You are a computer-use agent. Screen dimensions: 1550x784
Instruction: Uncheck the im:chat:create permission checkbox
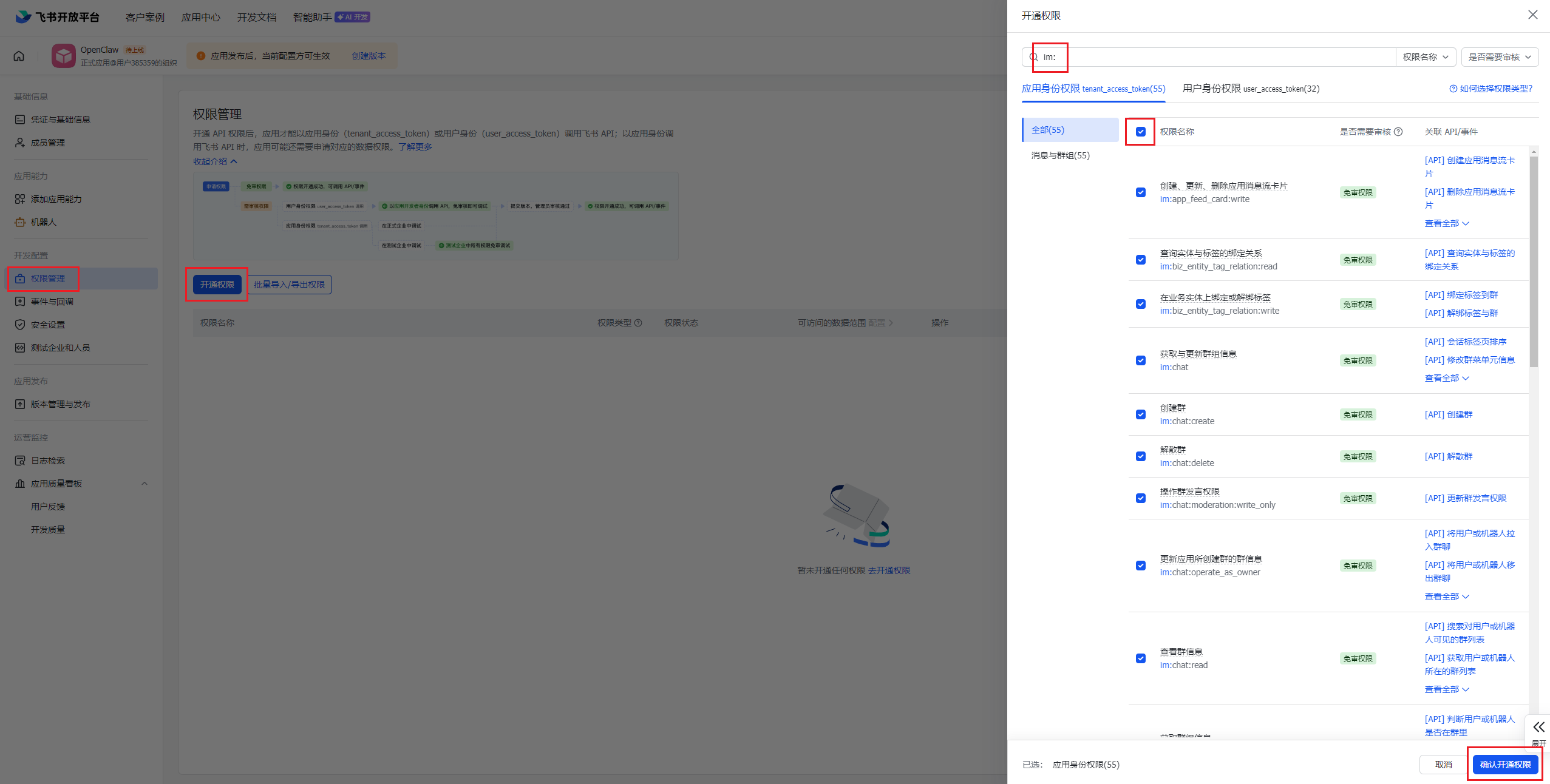[x=1140, y=414]
